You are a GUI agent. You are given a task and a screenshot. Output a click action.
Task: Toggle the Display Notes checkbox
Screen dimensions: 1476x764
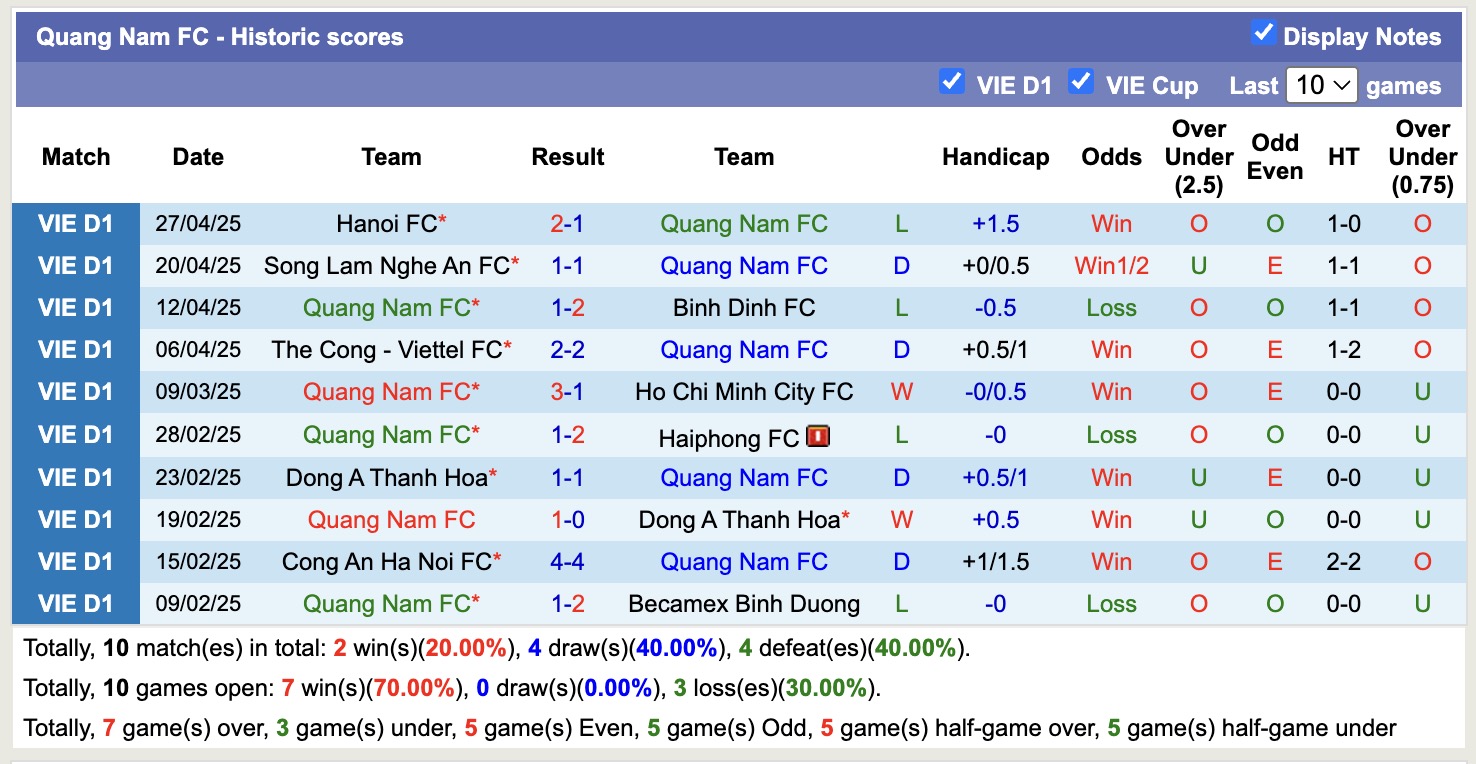pos(1262,31)
